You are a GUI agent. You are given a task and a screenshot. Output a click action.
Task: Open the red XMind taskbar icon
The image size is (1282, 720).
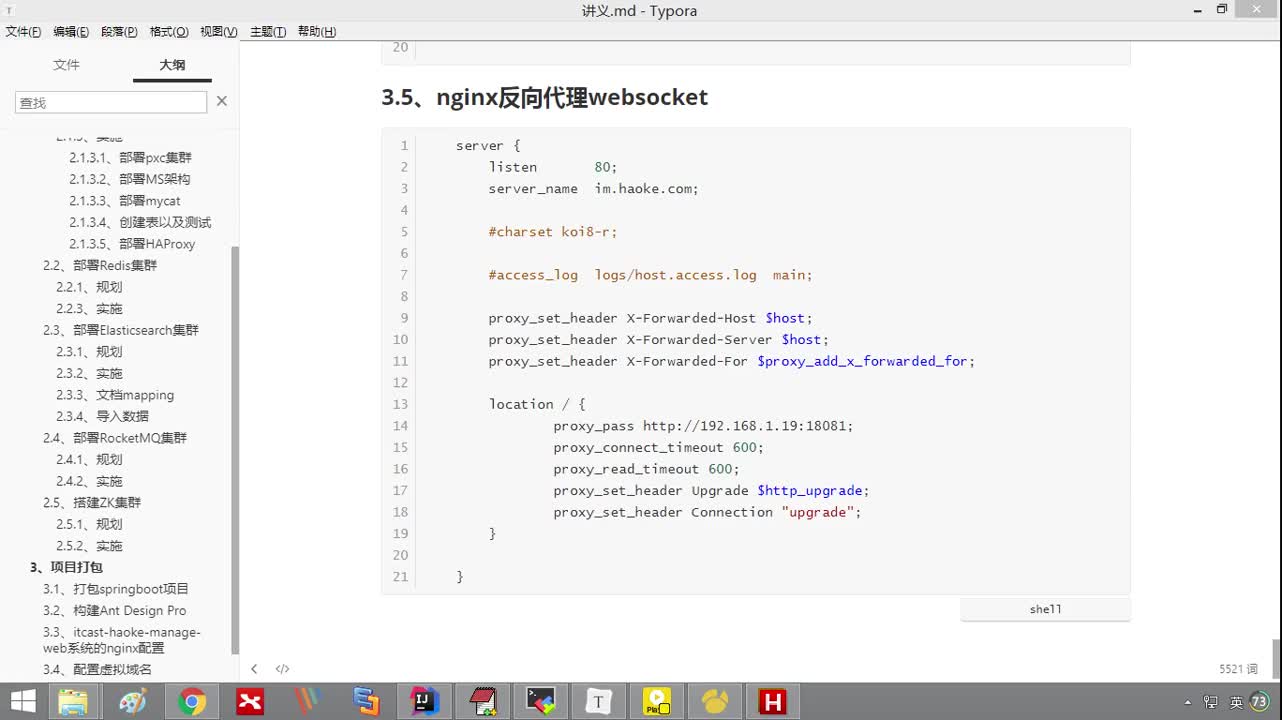pos(250,701)
